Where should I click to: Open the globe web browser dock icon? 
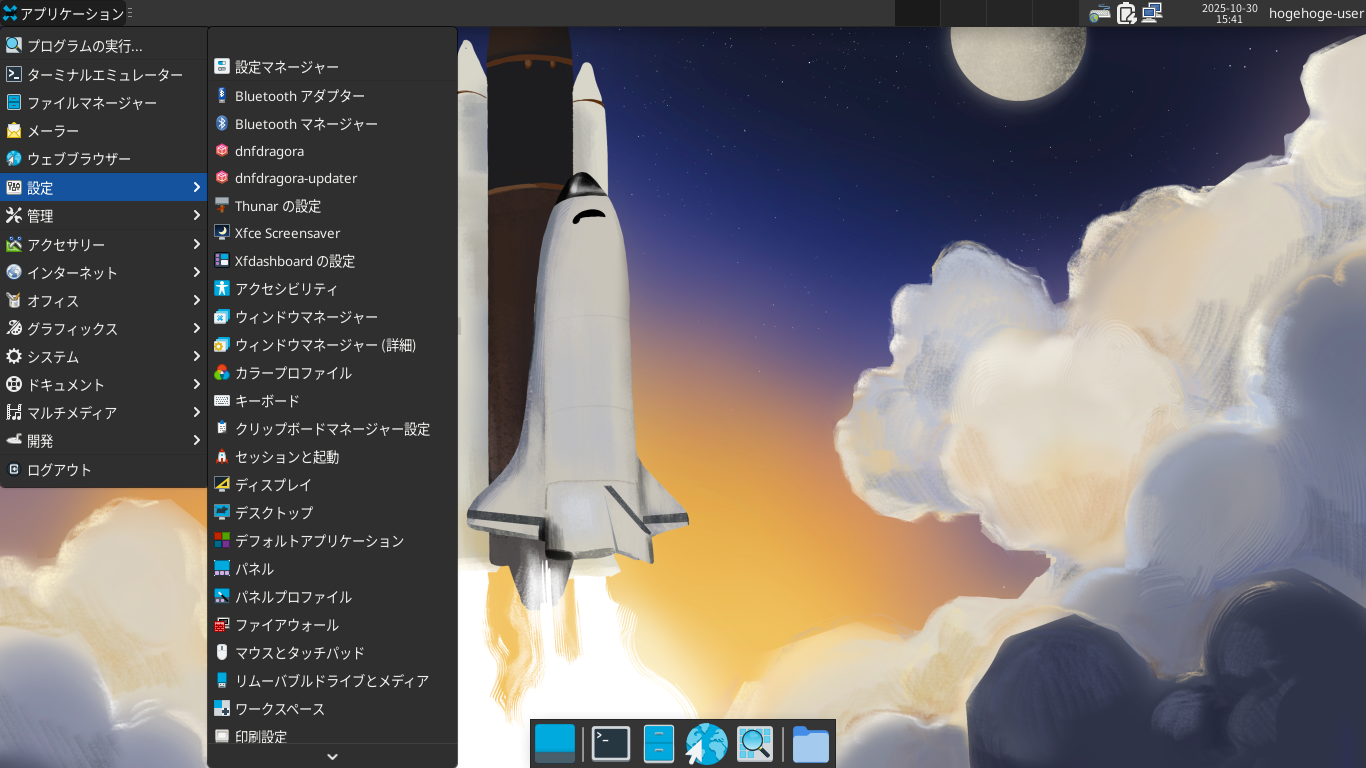click(706, 744)
